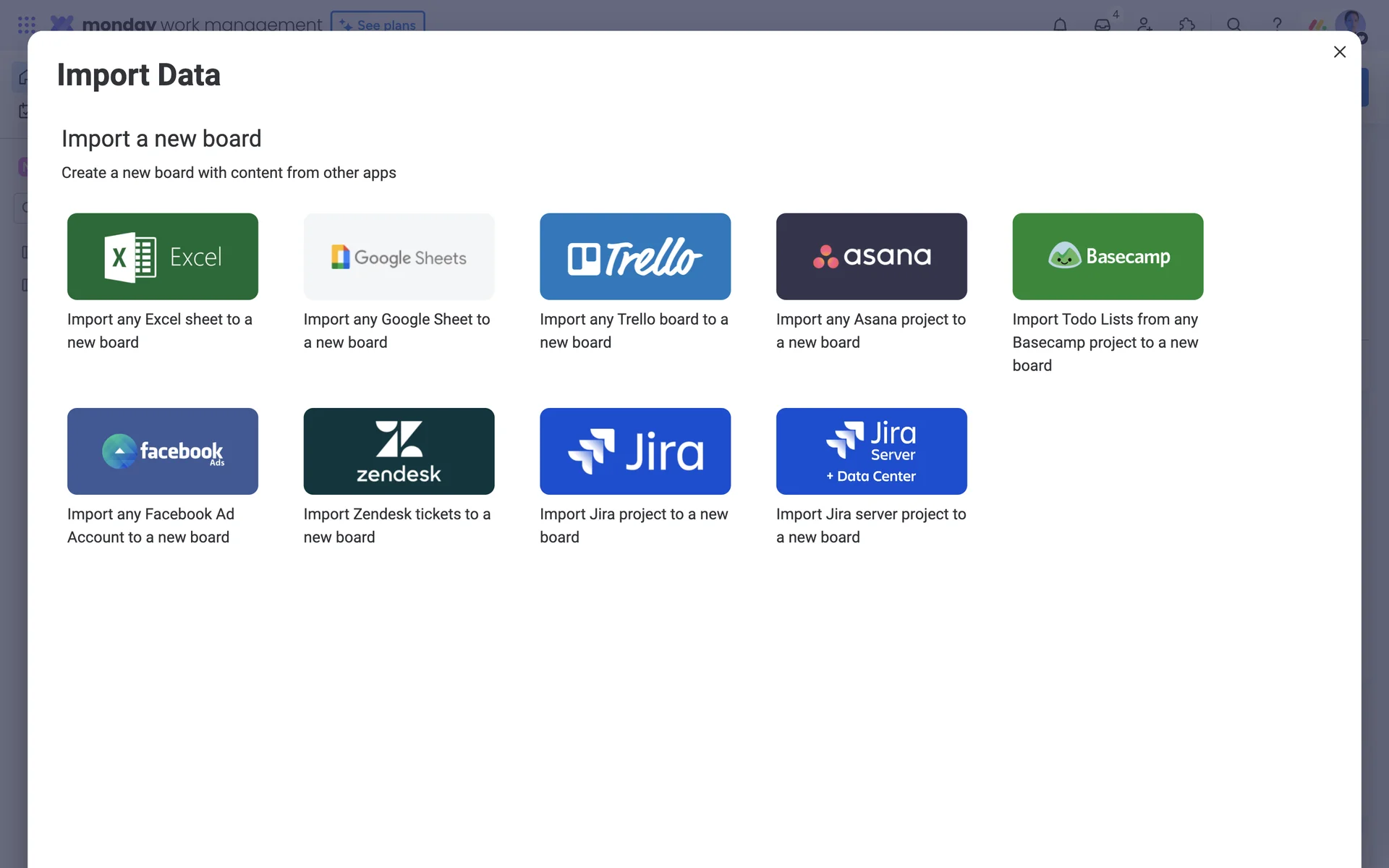Open the user profile avatar
The image size is (1389, 868).
click(1350, 22)
